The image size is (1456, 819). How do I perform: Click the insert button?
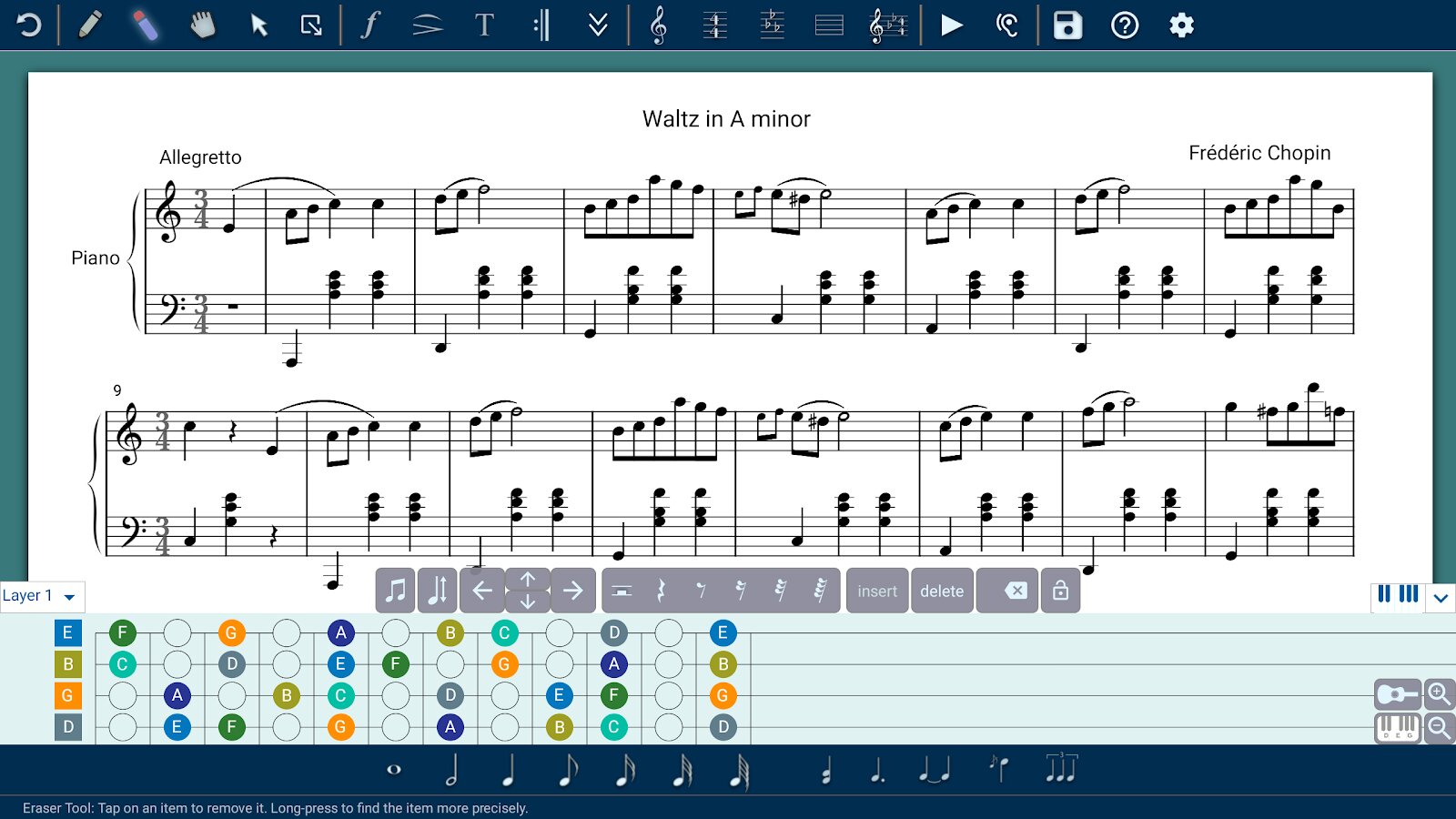[877, 591]
